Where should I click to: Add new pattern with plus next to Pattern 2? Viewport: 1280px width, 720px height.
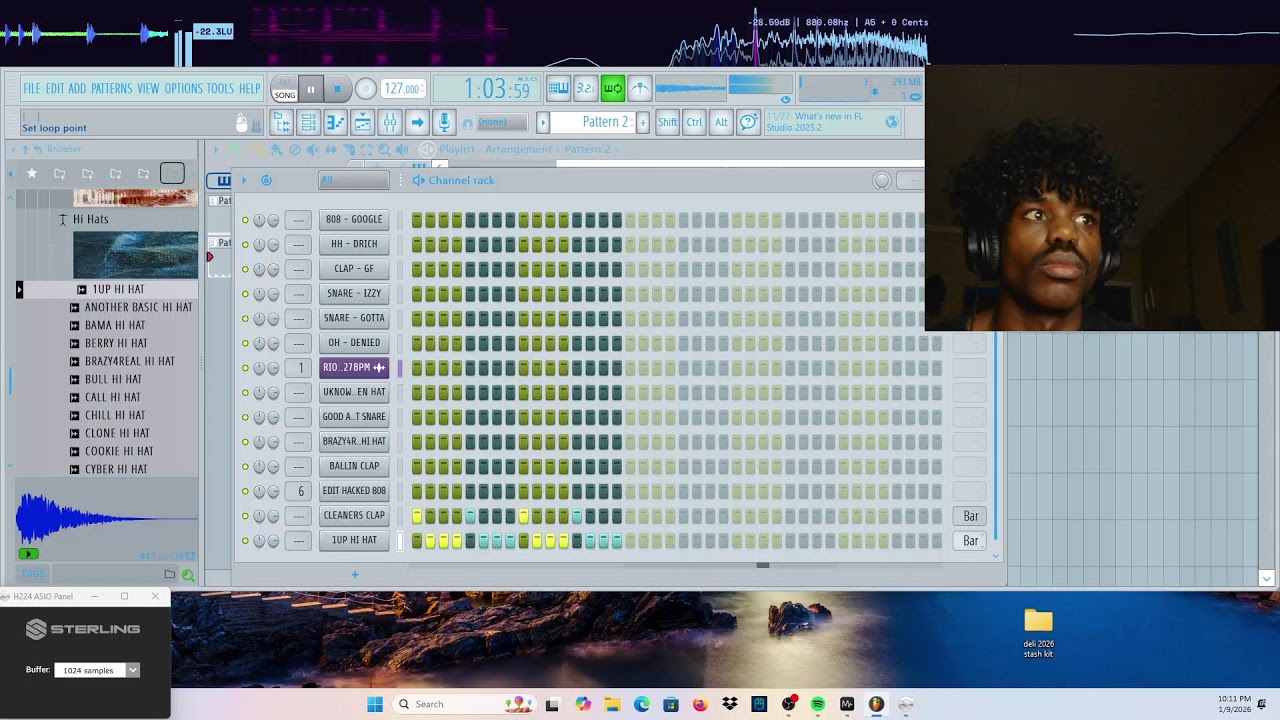click(x=642, y=122)
